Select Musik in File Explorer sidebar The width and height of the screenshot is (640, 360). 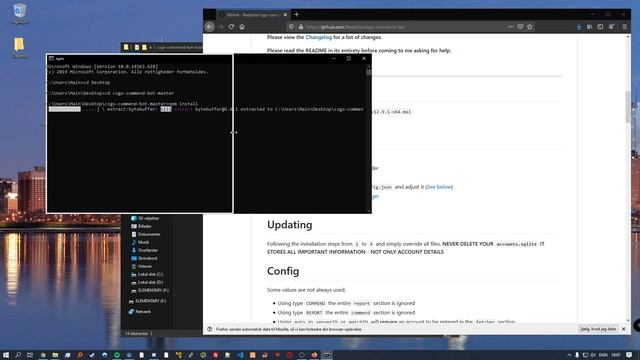(140, 242)
